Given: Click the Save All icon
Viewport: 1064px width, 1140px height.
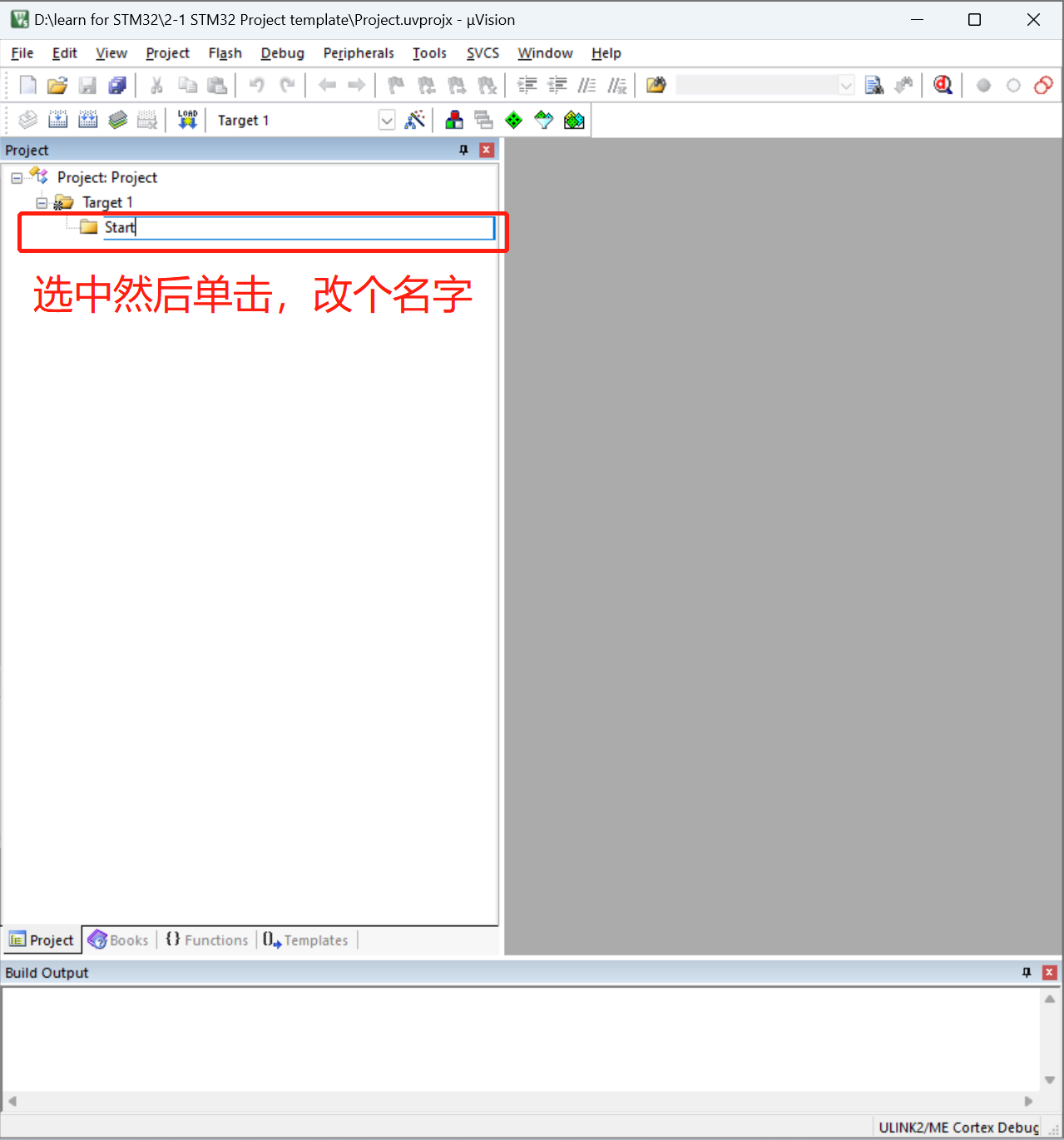Looking at the screenshot, I should click(x=117, y=85).
